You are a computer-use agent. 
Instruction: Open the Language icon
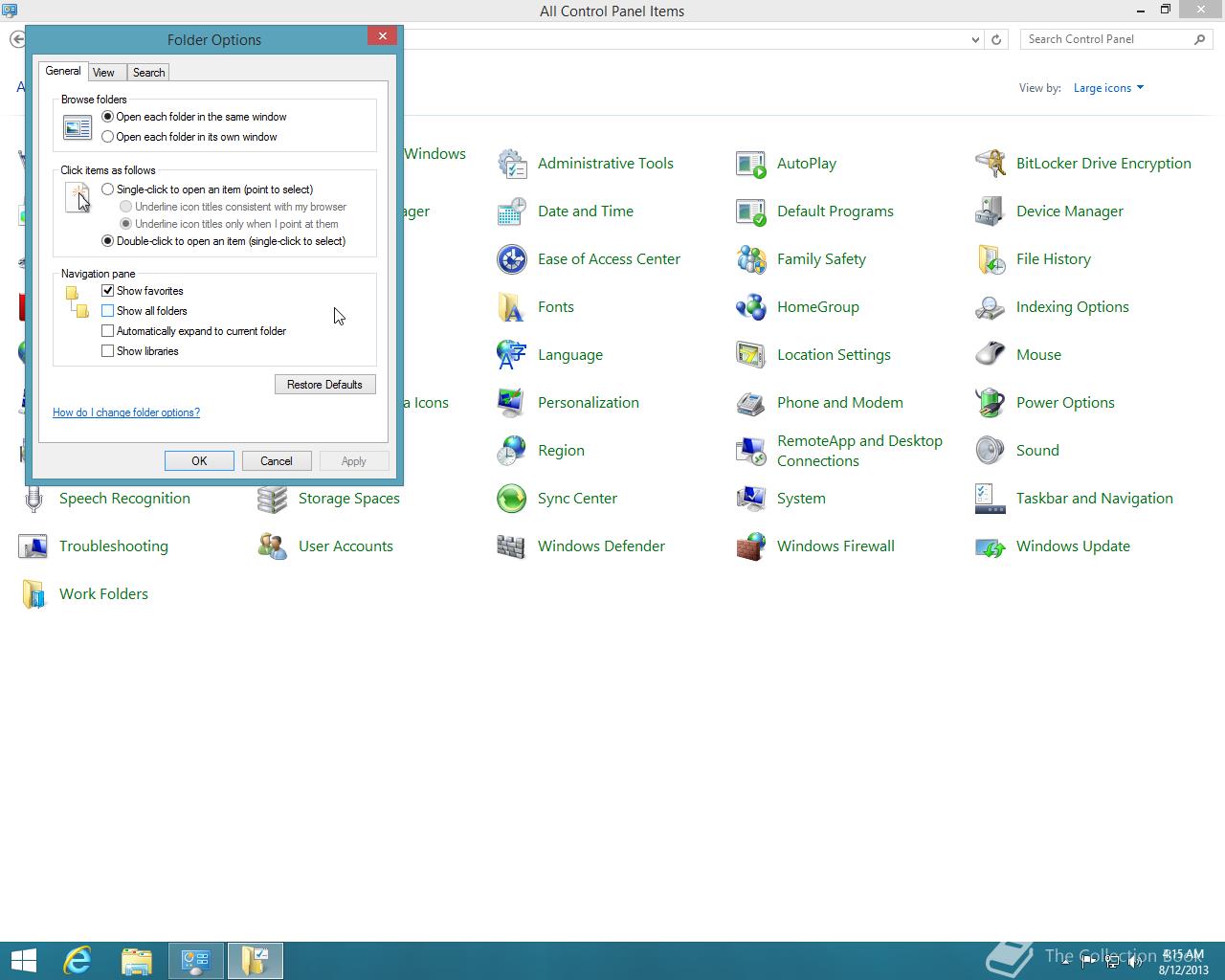(x=512, y=355)
